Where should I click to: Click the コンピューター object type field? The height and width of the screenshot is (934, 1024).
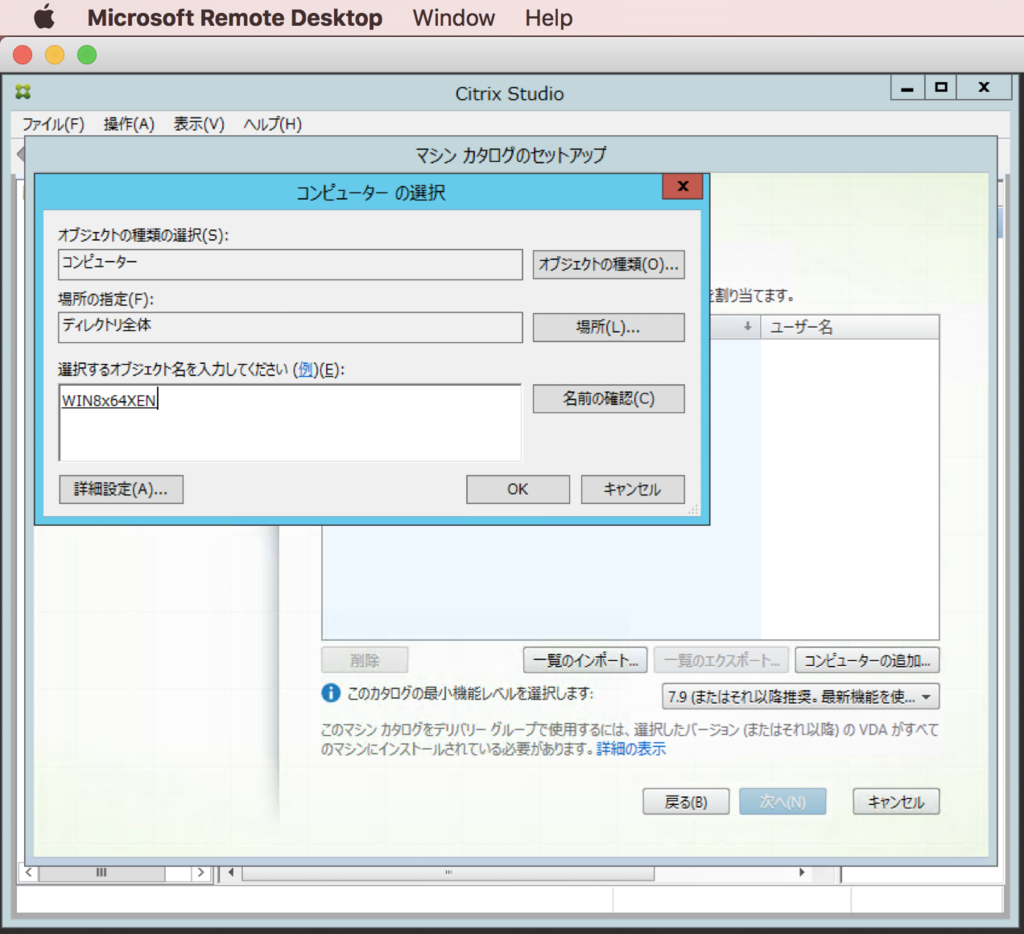click(x=291, y=265)
